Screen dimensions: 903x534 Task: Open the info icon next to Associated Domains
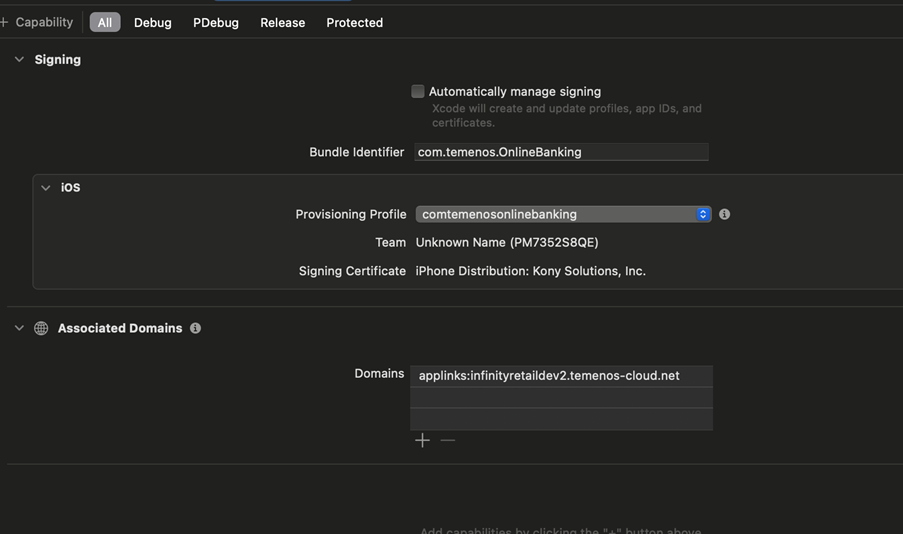(x=195, y=328)
